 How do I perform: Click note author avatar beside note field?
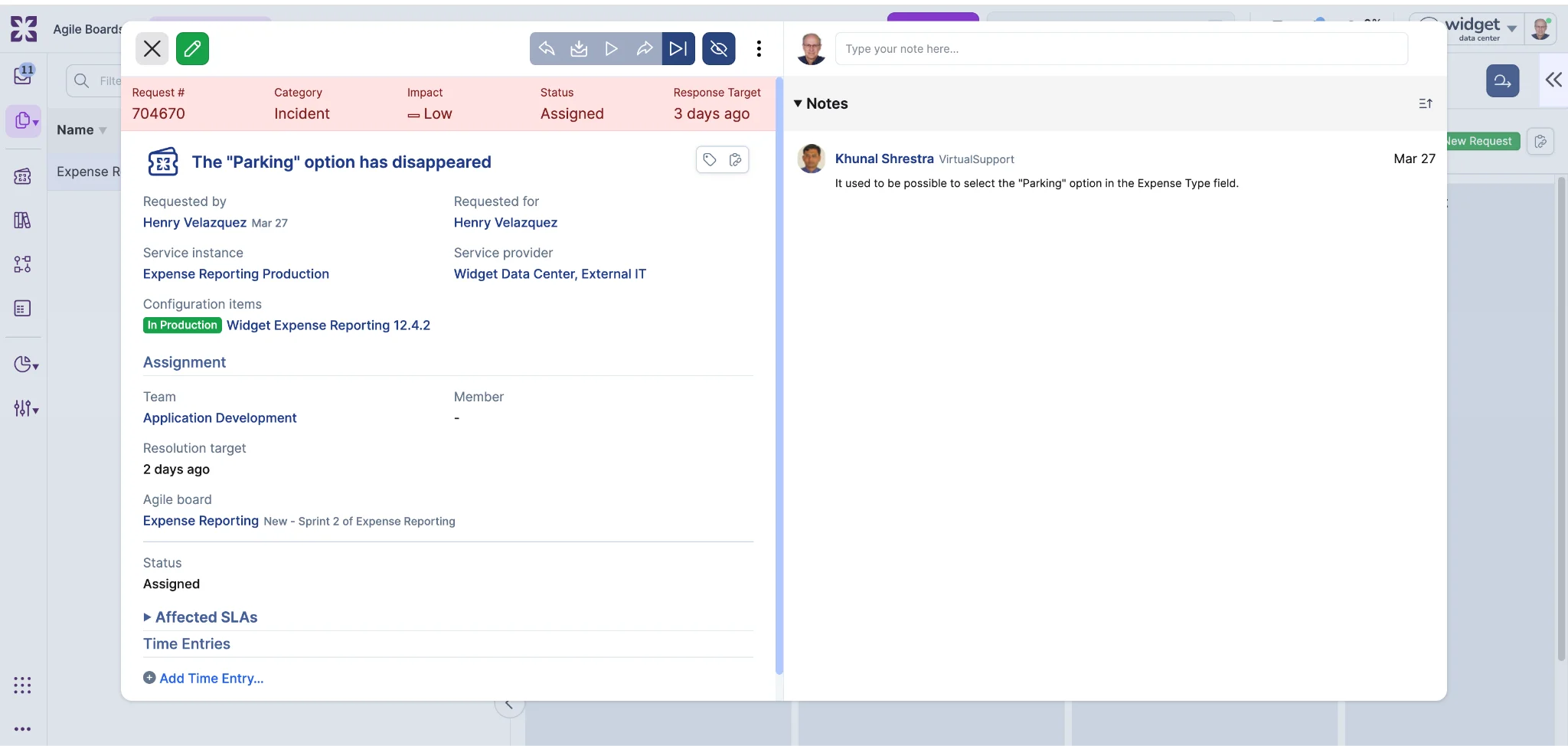coord(812,49)
